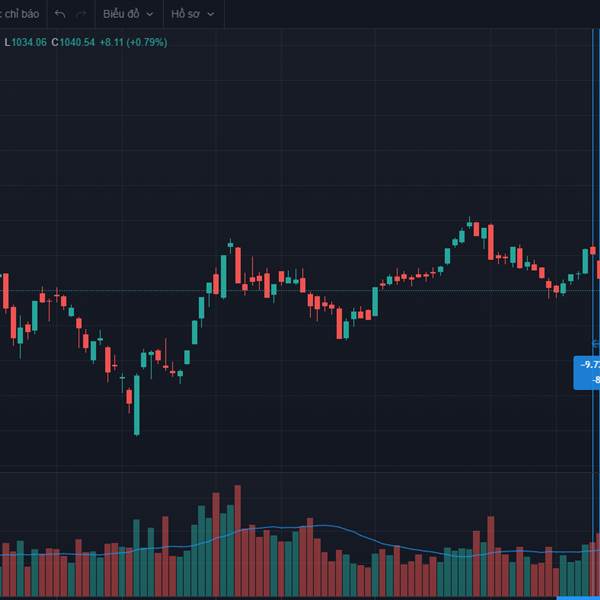Expand the Hồ sơ dropdown
This screenshot has height=600, width=600.
click(192, 14)
